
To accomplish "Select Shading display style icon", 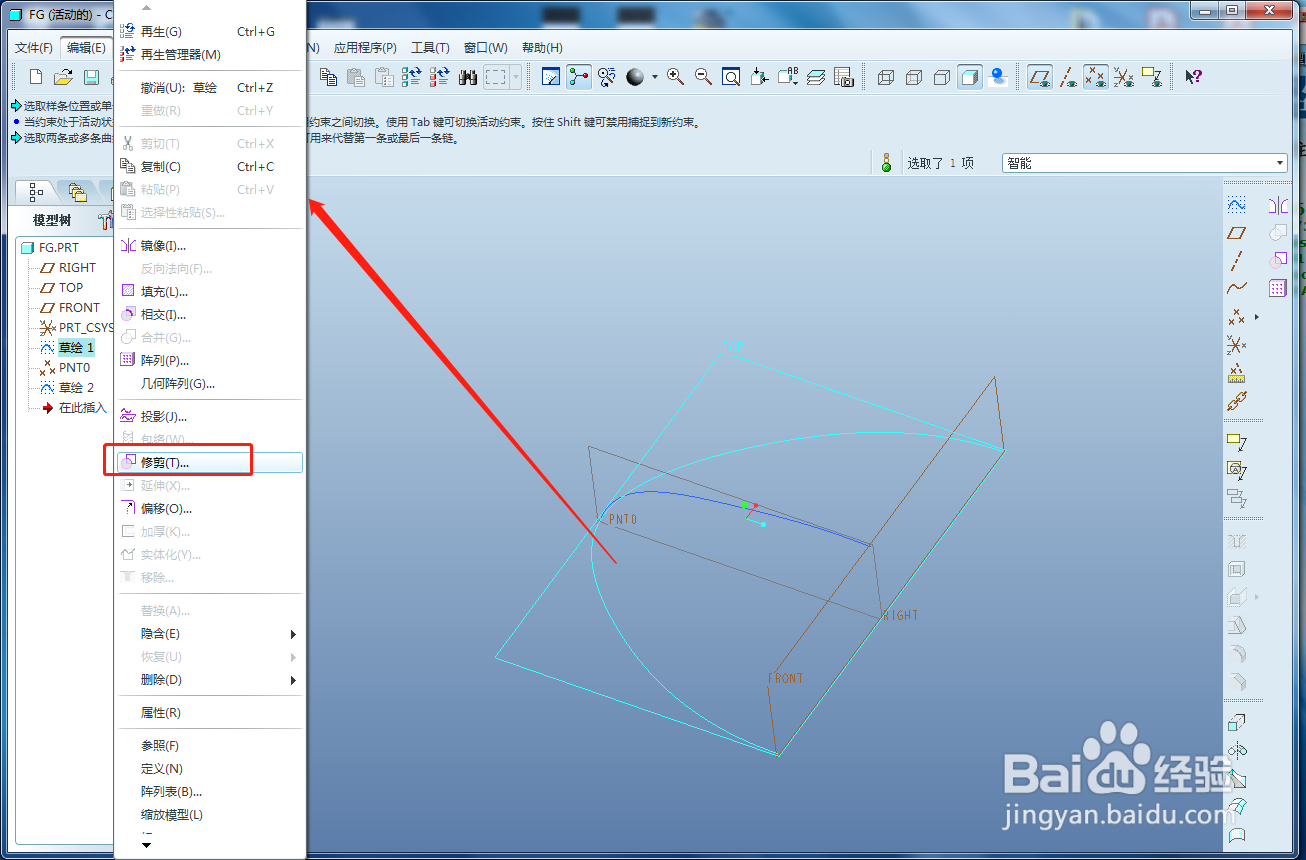I will click(969, 77).
